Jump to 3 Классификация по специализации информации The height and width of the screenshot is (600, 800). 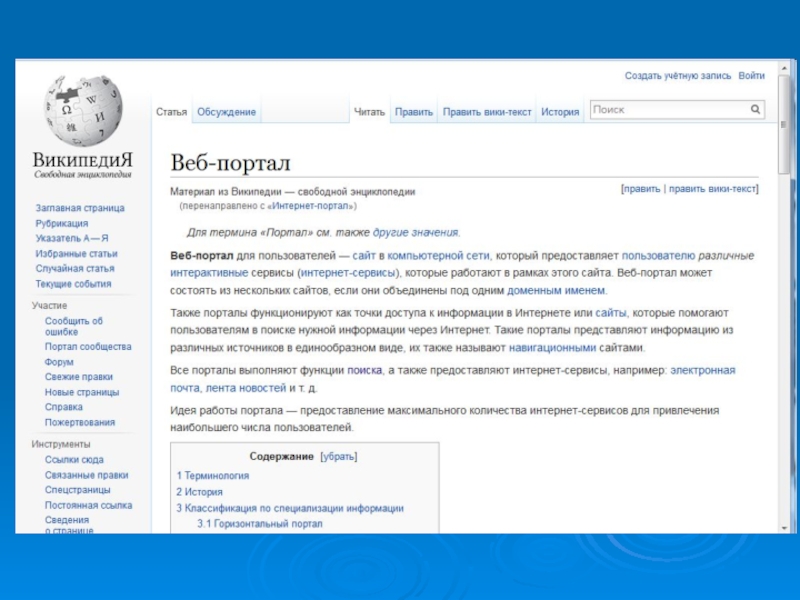(x=290, y=508)
